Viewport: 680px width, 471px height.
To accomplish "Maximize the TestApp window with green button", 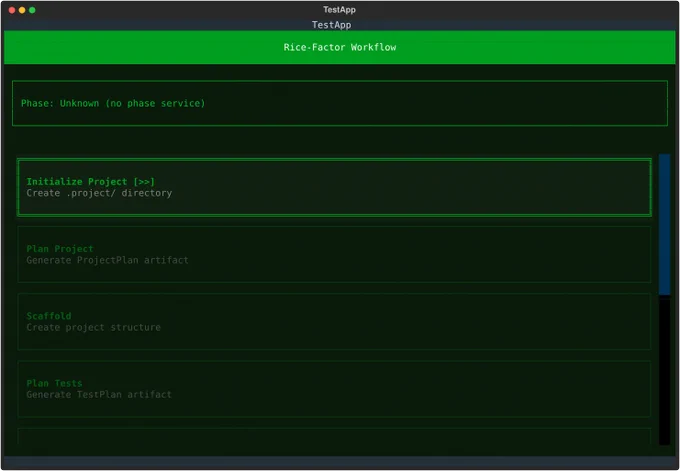I will pyautogui.click(x=32, y=10).
